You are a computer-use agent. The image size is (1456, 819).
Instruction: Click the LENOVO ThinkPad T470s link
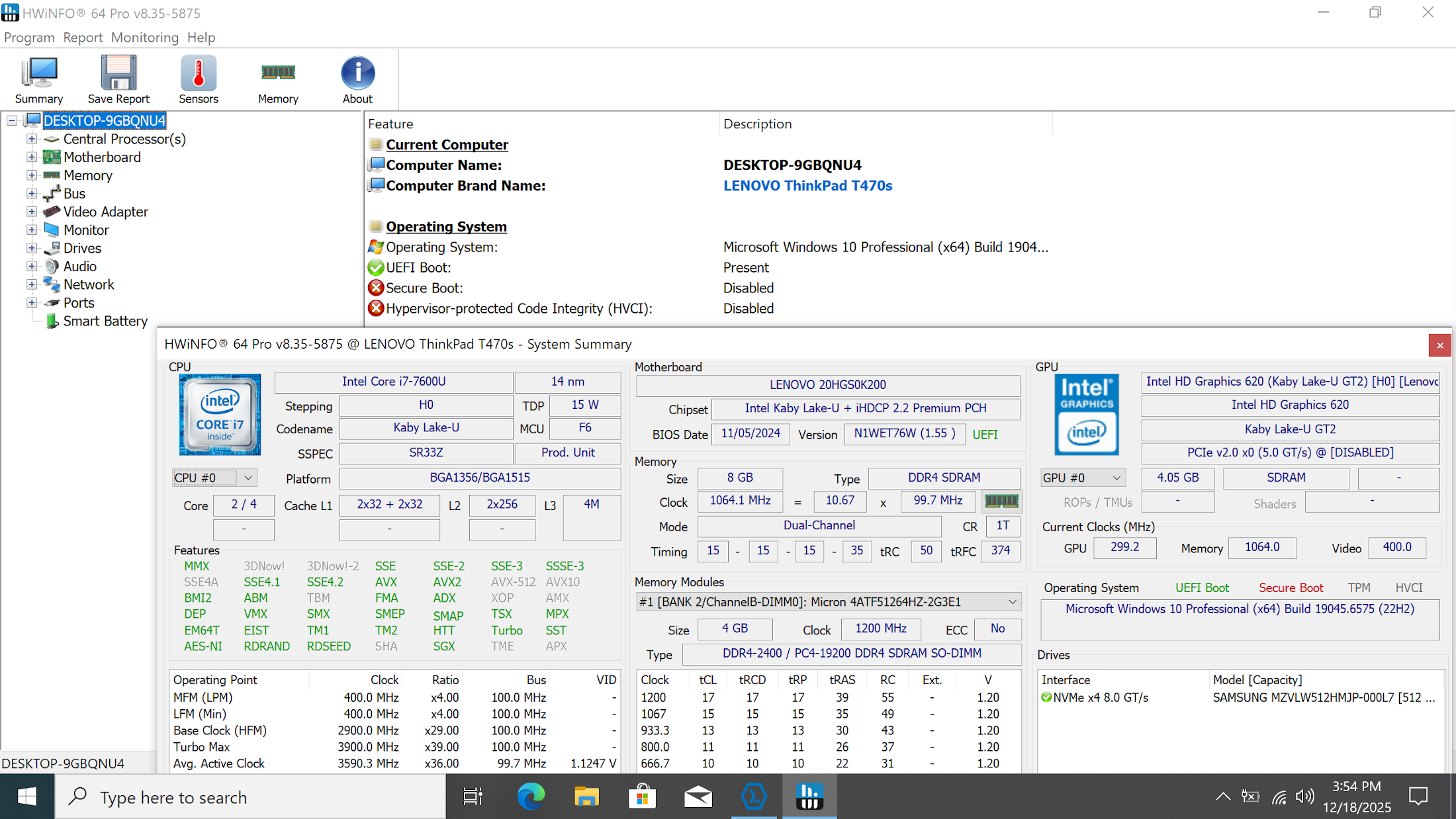coord(807,186)
